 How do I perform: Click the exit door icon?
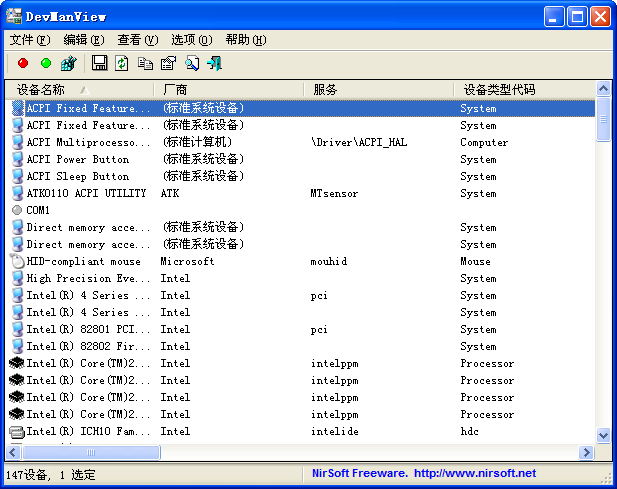[214, 64]
